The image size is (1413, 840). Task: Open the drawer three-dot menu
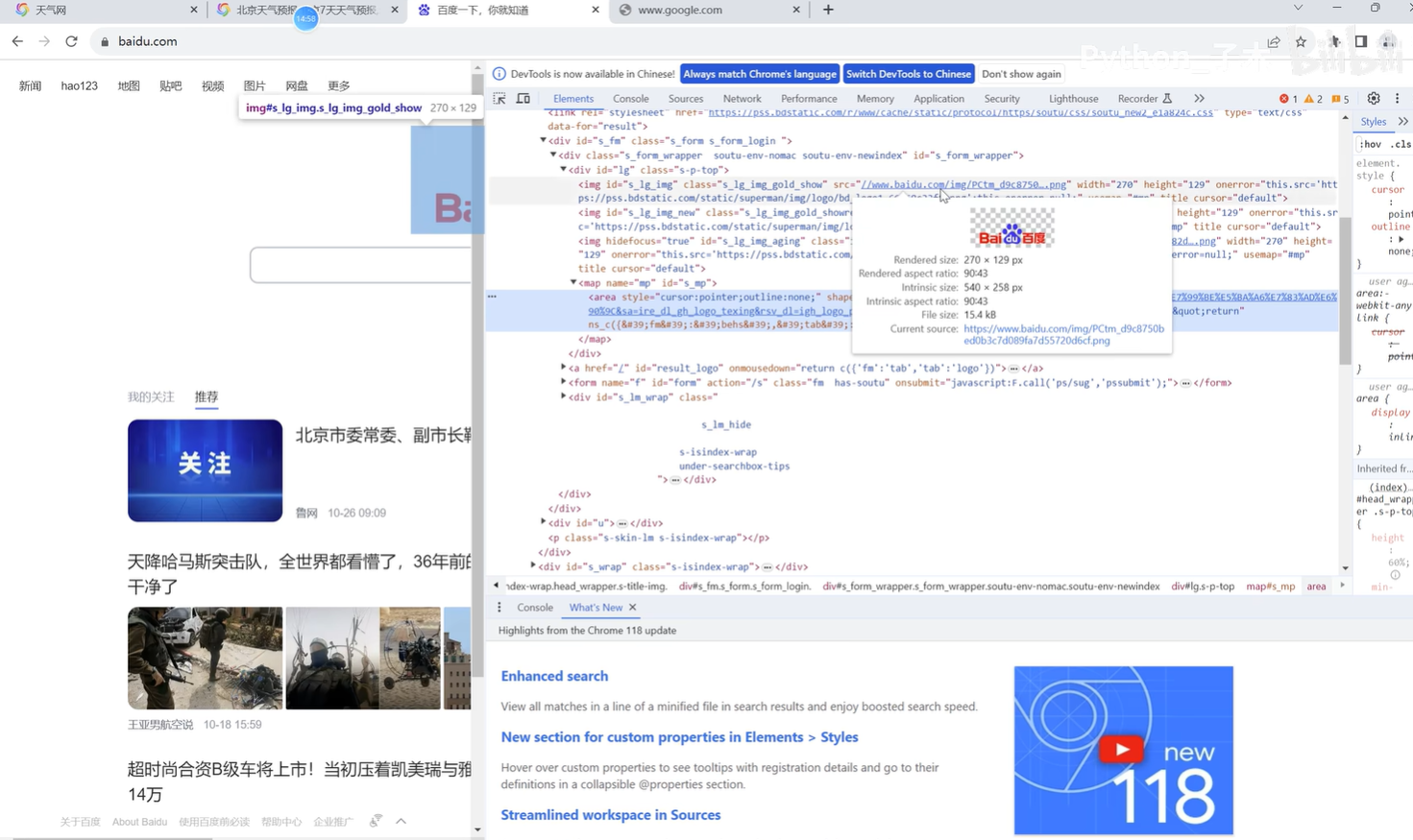499,608
